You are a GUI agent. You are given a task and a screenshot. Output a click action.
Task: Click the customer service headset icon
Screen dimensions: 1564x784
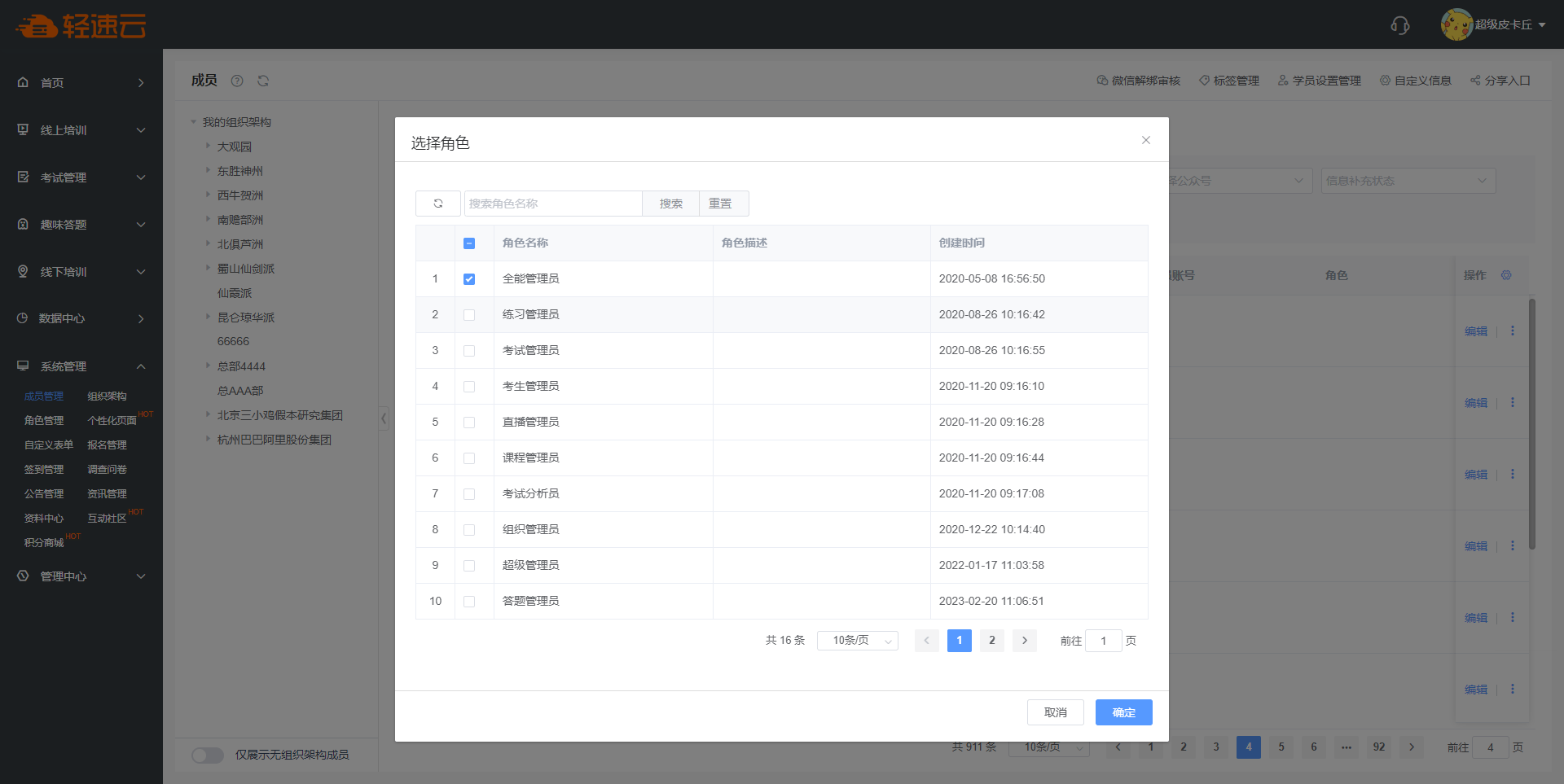1399,25
